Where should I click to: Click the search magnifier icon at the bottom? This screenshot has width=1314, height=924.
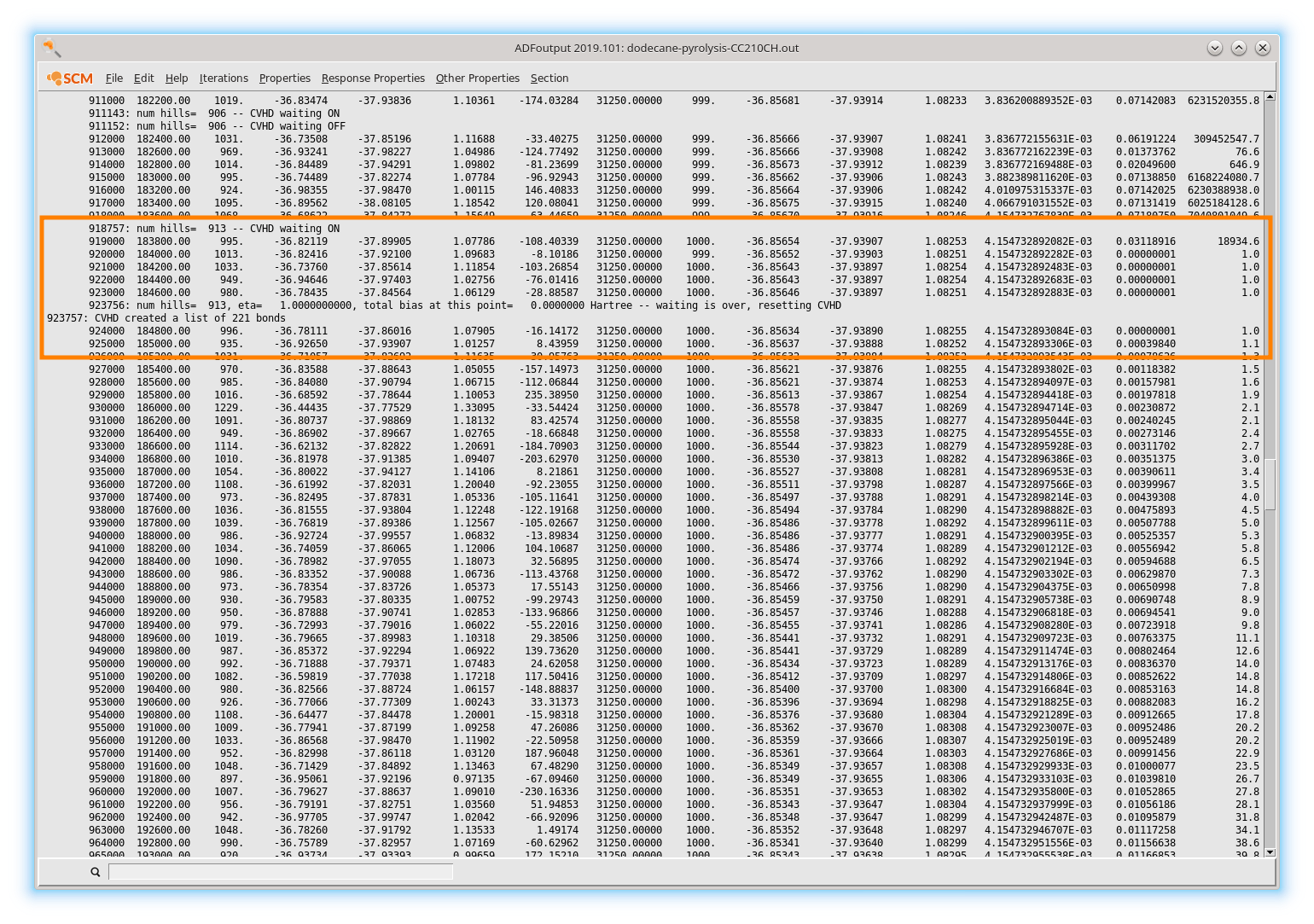pyautogui.click(x=94, y=872)
